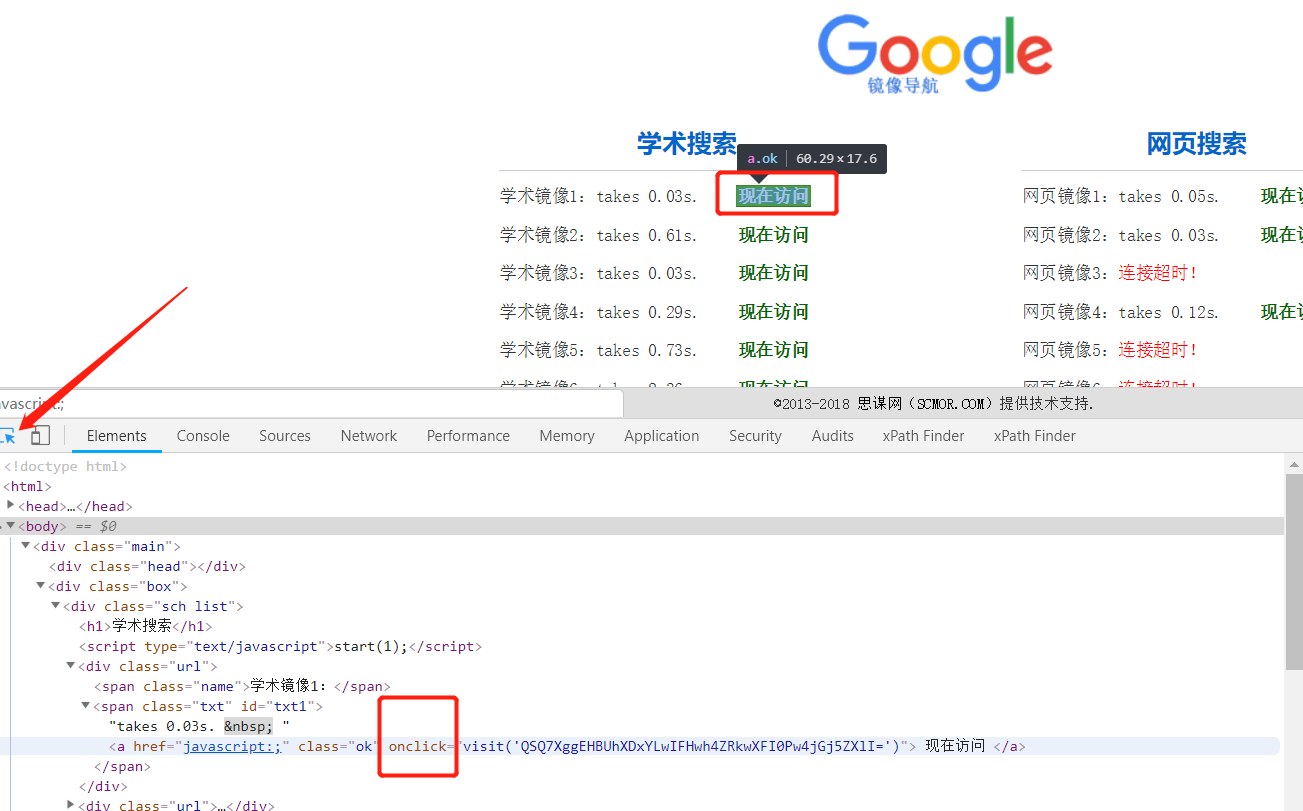
Task: Expand the head element node
Action: (9, 505)
